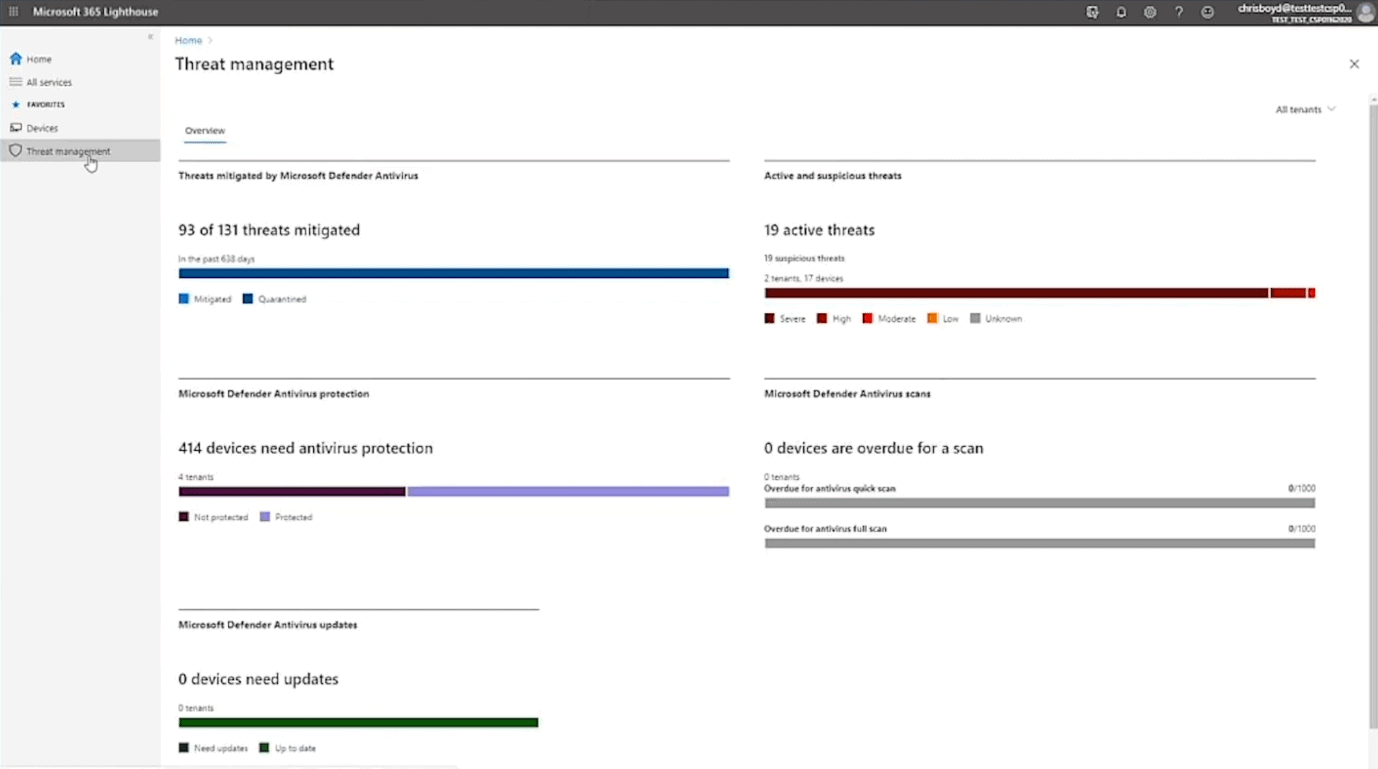1378x769 pixels.
Task: Click the Not protected dark purple bar segment
Action: click(x=292, y=491)
